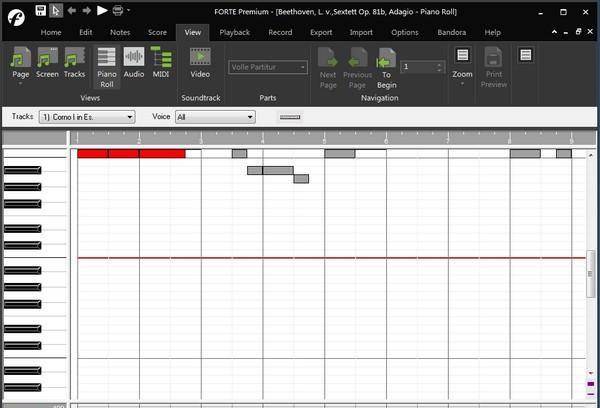Viewport: 600px width, 408px height.
Task: Open Print Preview
Action: [x=494, y=68]
